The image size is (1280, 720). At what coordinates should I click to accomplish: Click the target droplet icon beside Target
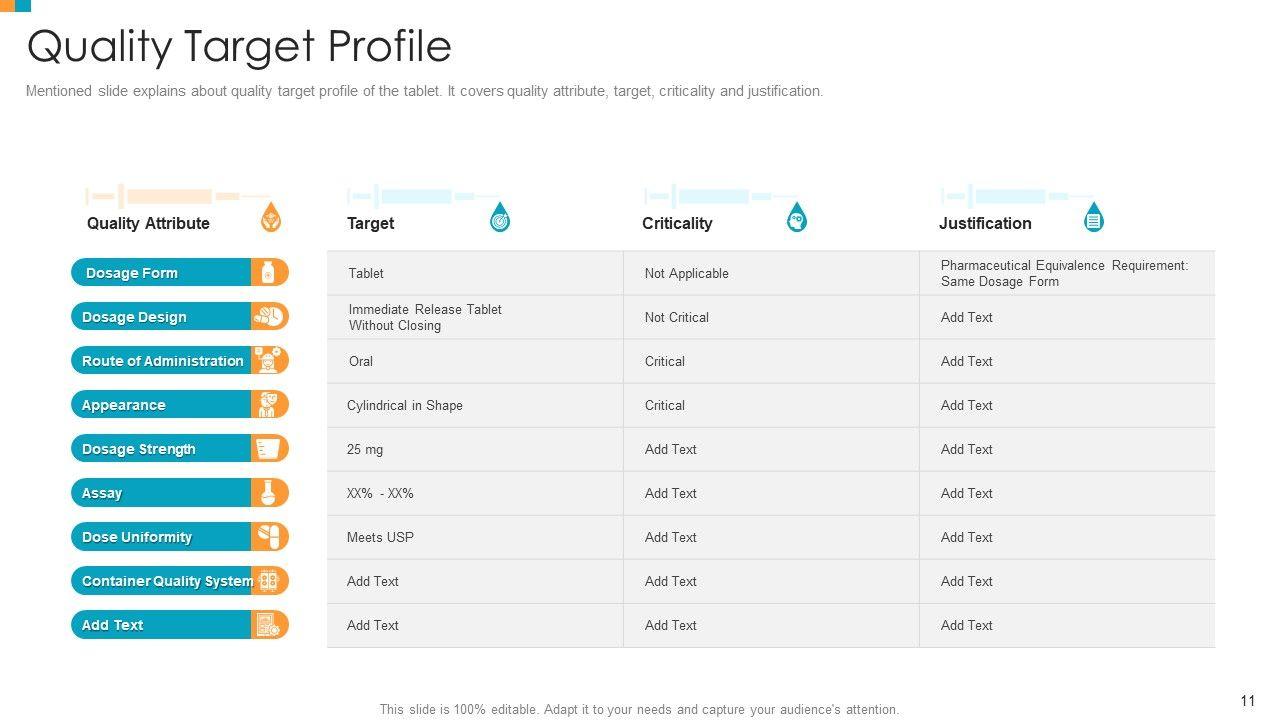pos(500,218)
